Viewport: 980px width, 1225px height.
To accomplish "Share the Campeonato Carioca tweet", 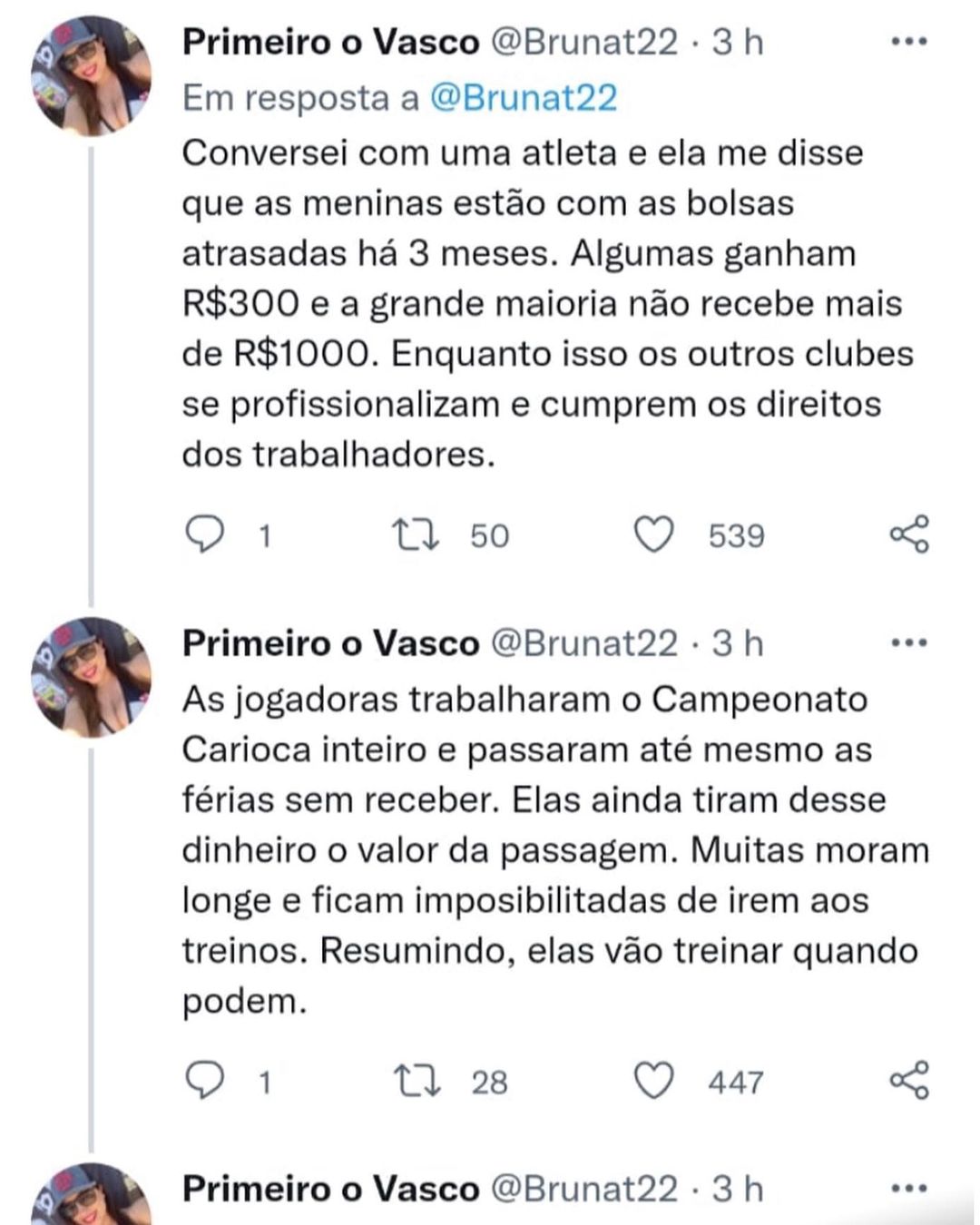I will pyautogui.click(x=908, y=1080).
